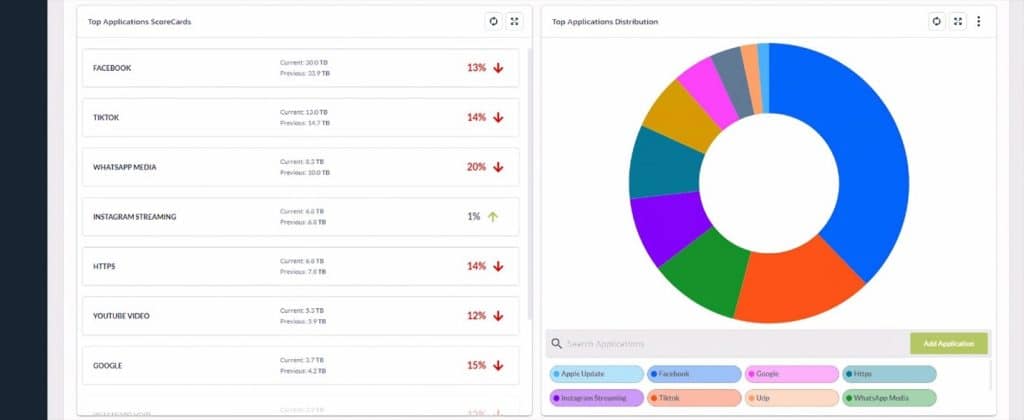The width and height of the screenshot is (1024, 420).
Task: Open the GOOGLE scorecard
Action: tap(300, 366)
